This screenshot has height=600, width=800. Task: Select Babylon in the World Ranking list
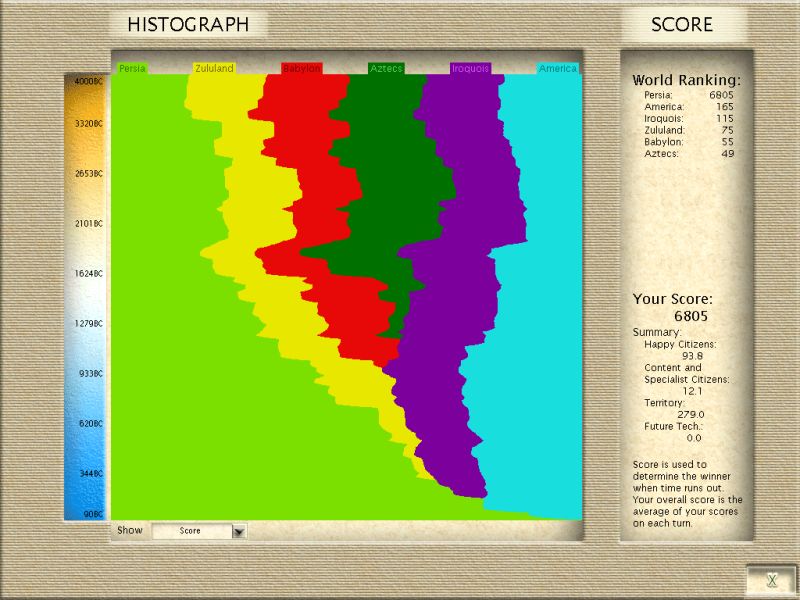(x=664, y=142)
